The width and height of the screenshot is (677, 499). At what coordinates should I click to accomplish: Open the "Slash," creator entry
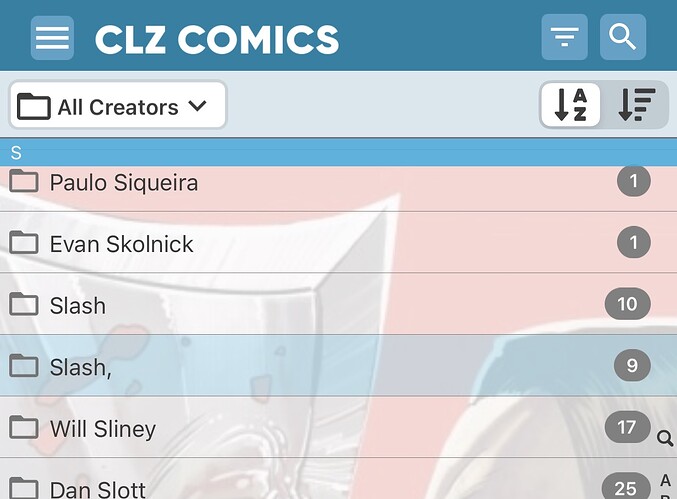click(80, 367)
